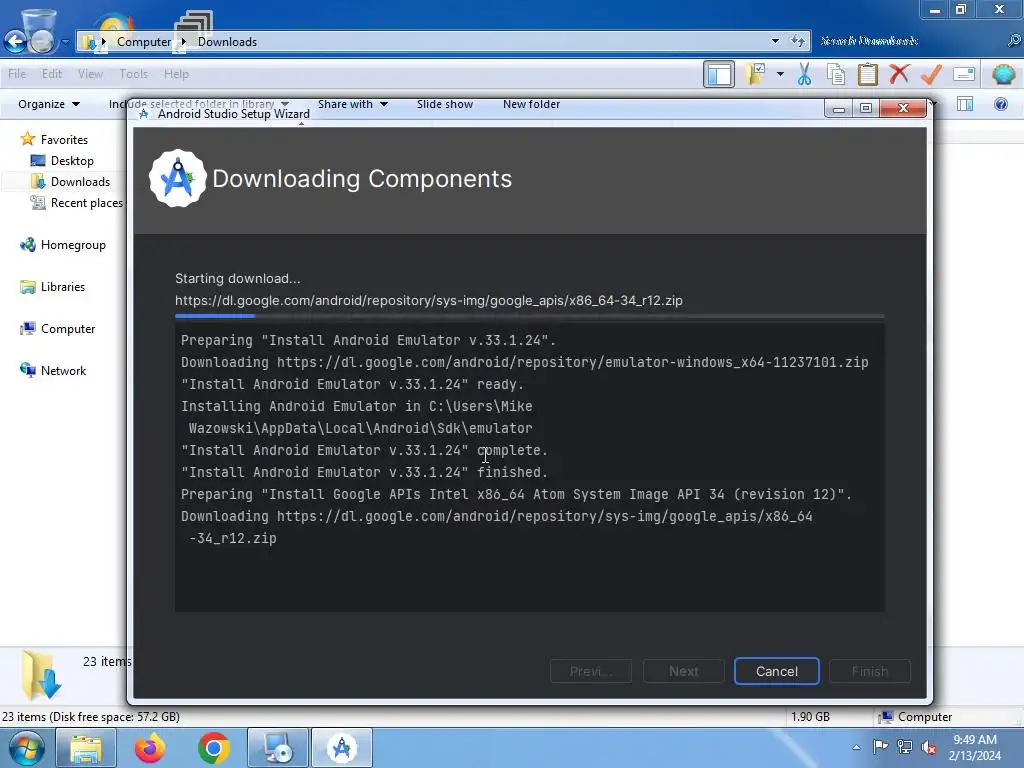The image size is (1024, 768).
Task: Click the Cut scissors icon
Action: 805,74
